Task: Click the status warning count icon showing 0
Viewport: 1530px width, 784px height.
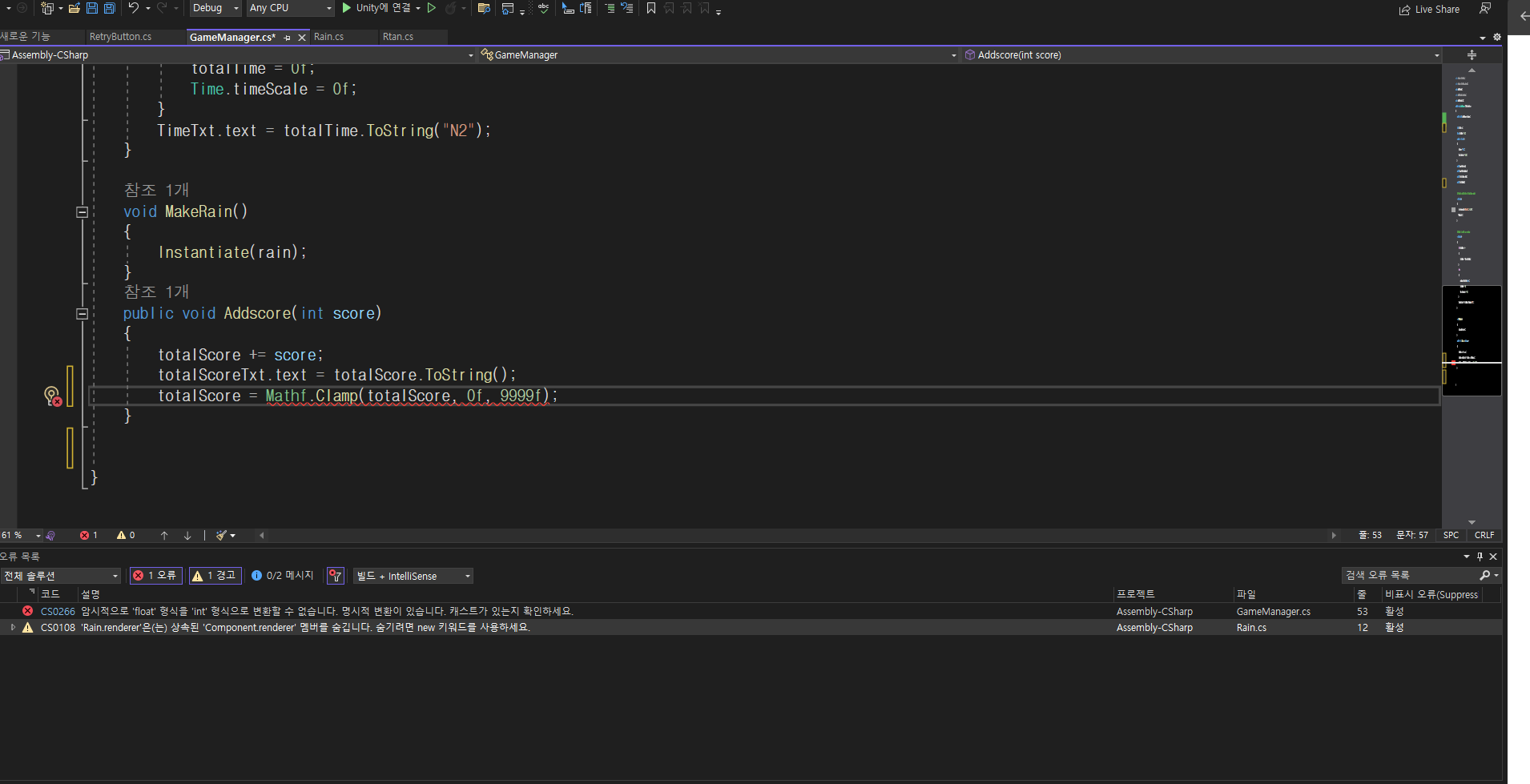Action: [126, 536]
